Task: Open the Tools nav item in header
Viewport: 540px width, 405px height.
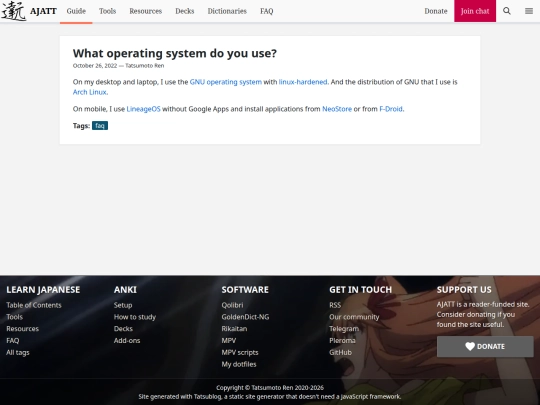Action: (107, 11)
